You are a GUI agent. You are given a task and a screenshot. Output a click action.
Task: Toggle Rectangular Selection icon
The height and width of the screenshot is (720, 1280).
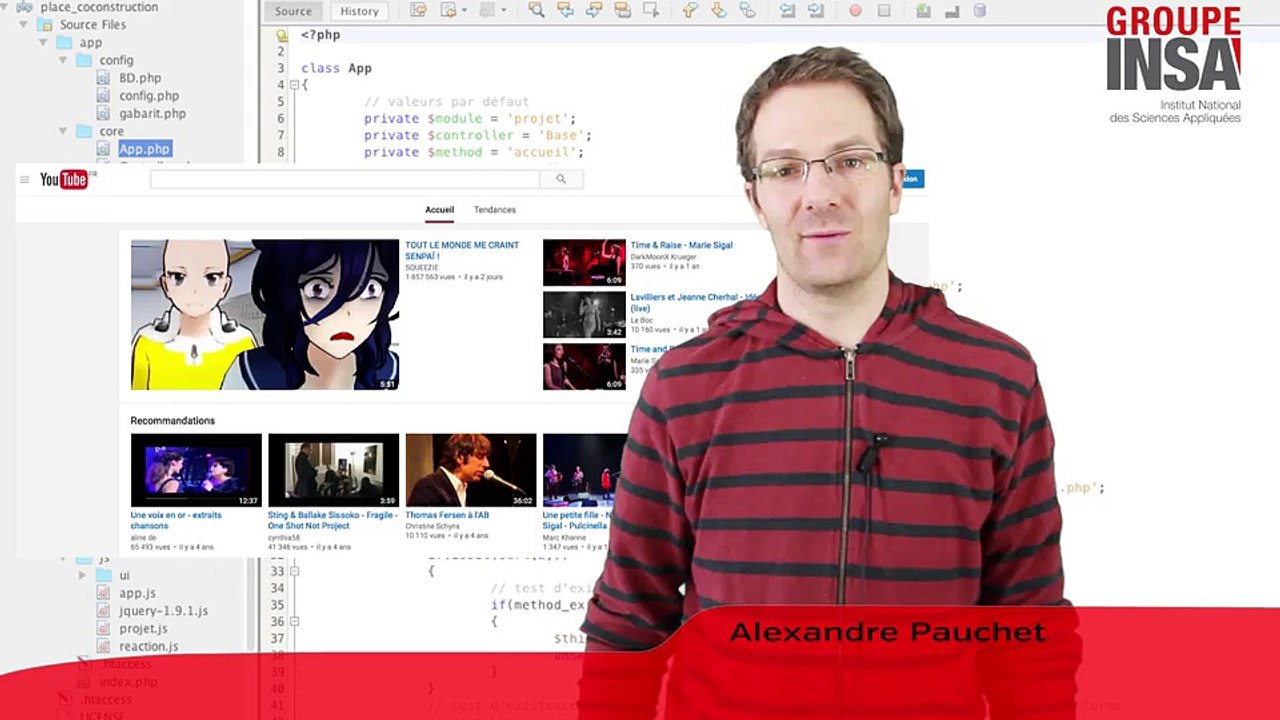(x=651, y=11)
